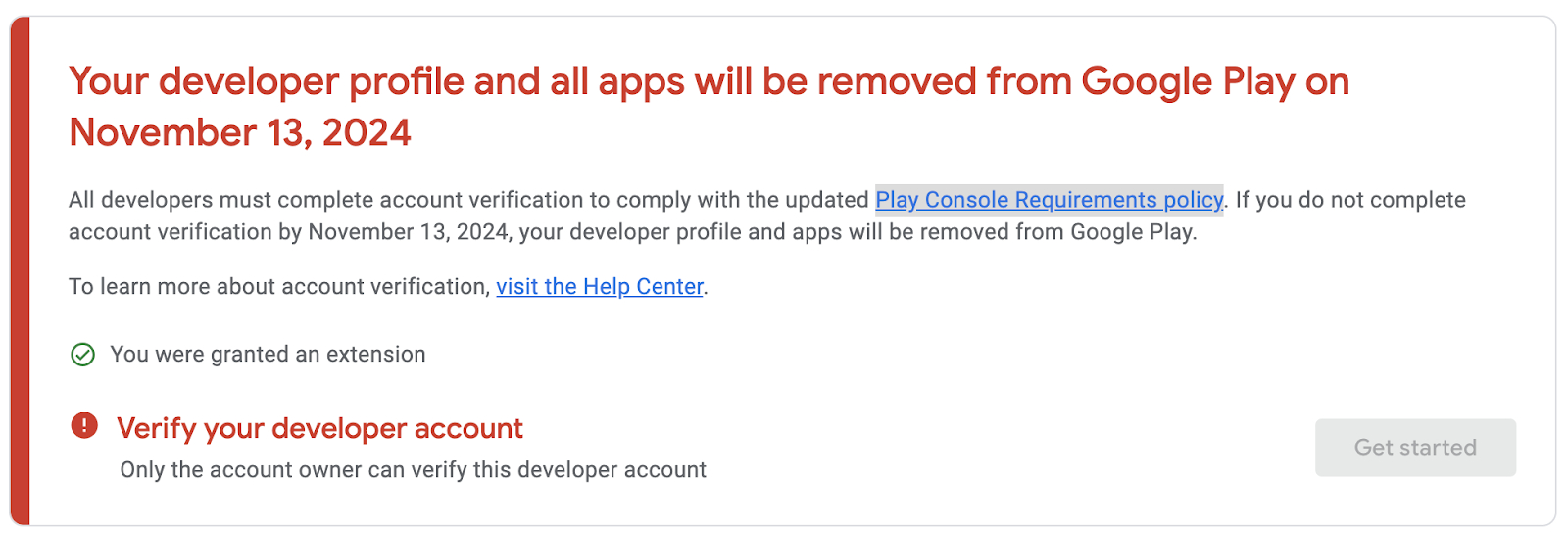Open the Play Console Requirements policy link
Viewport: 1568px width, 533px height.
1049,200
